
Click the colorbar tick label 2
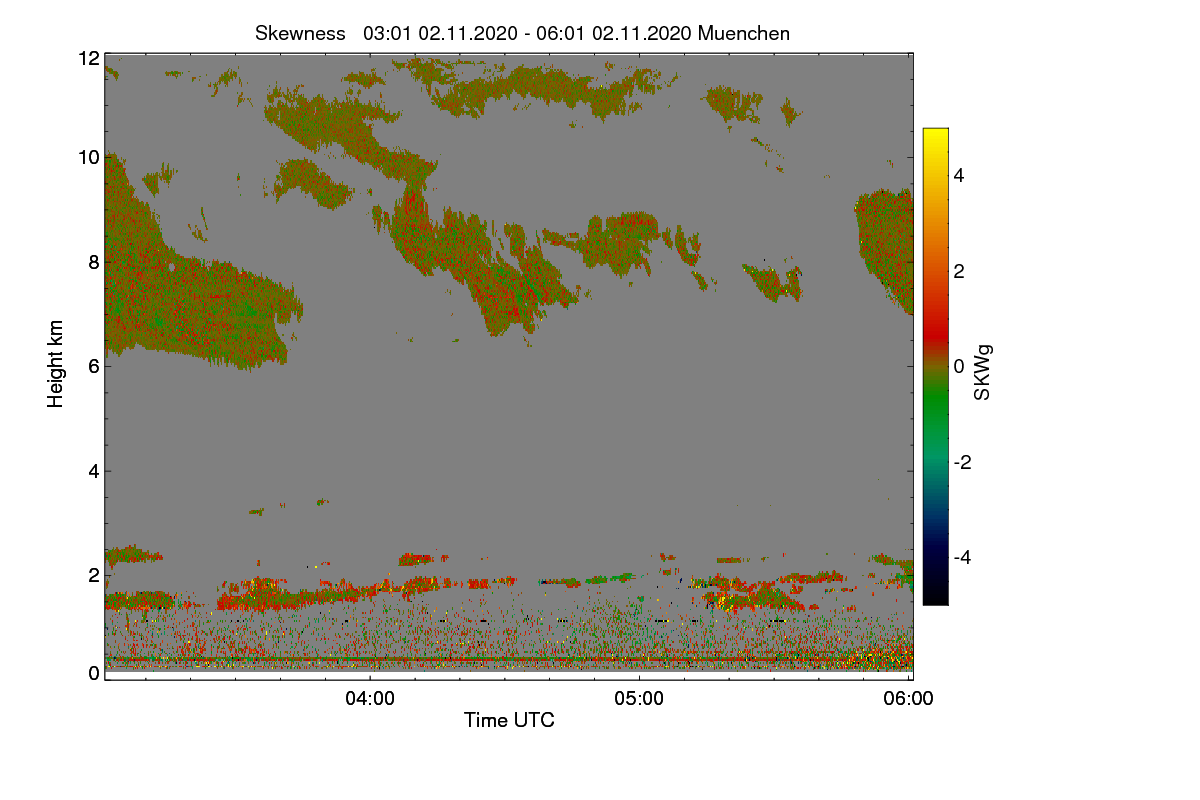click(x=959, y=271)
